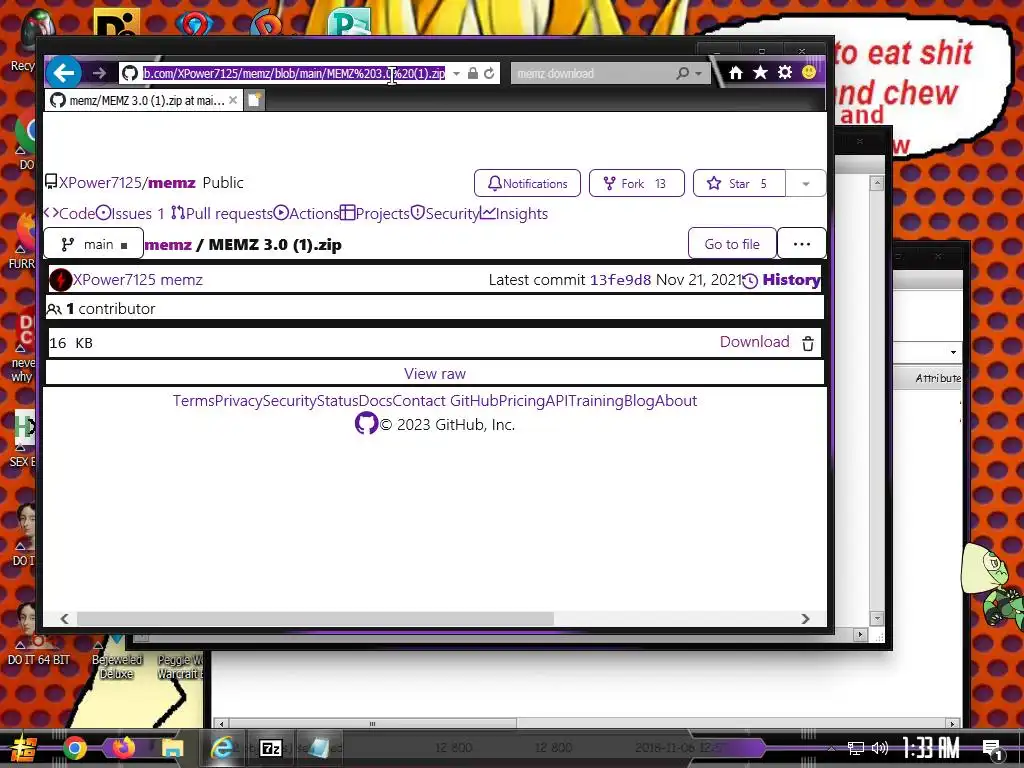
Task: Click the XPower7125 avatar icon
Action: click(x=61, y=280)
